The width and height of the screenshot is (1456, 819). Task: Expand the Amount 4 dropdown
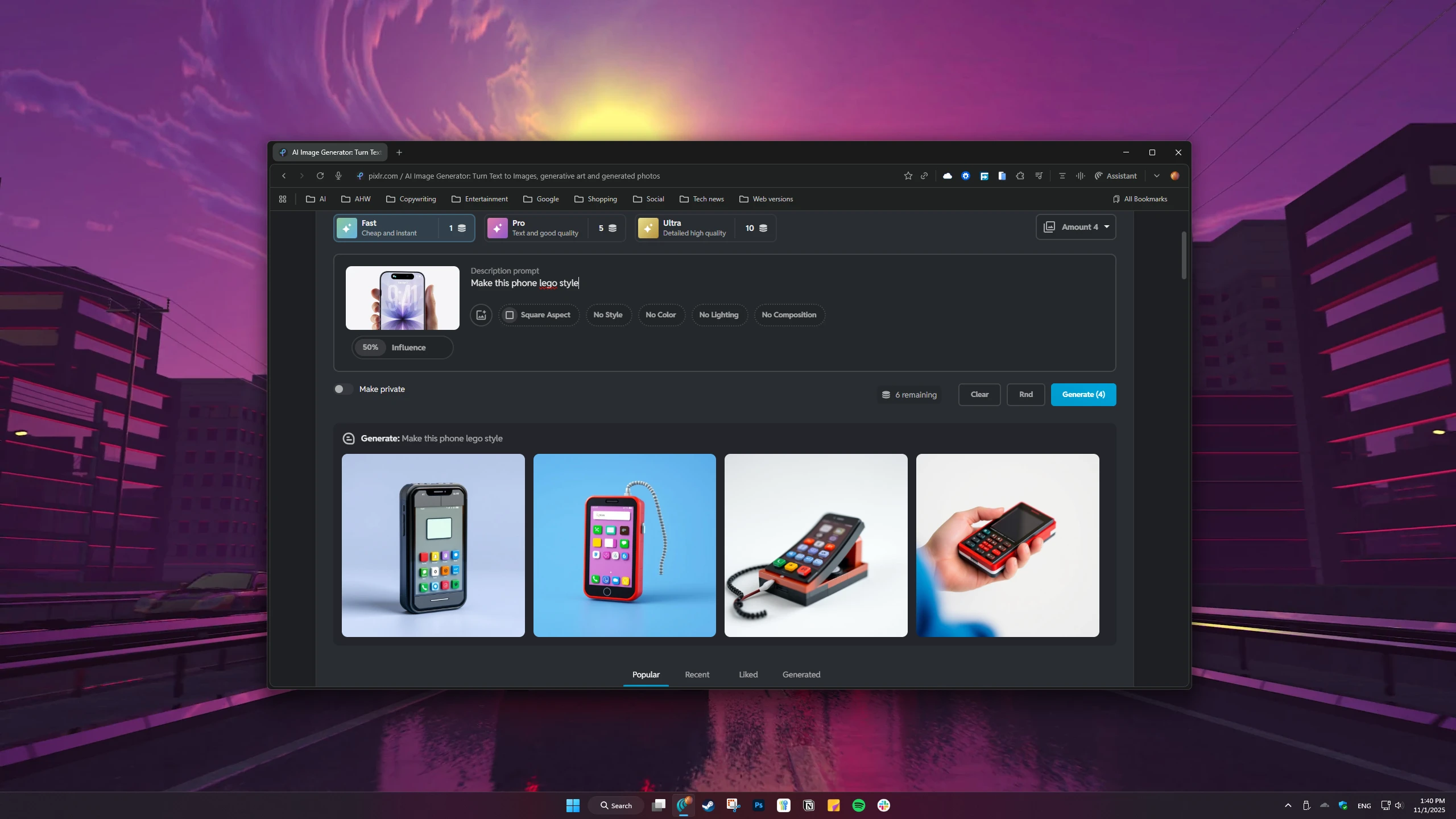pyautogui.click(x=1076, y=227)
